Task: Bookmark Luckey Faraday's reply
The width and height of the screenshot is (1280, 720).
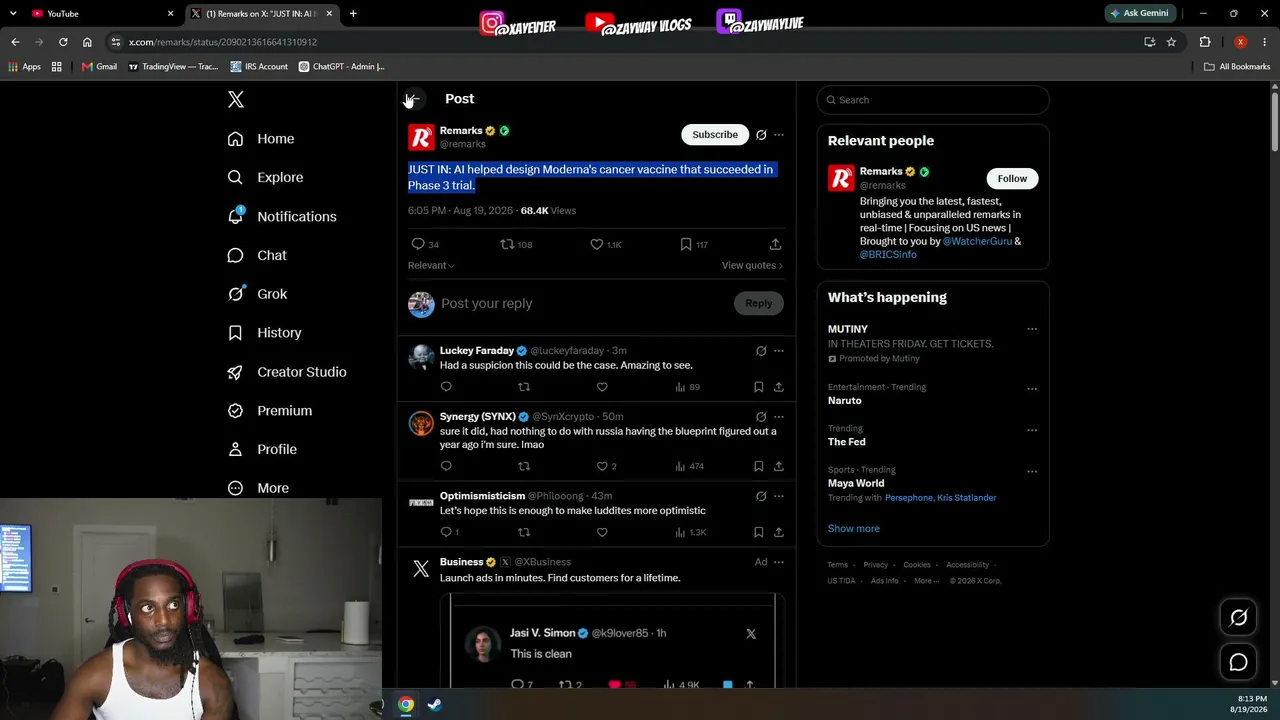Action: (x=759, y=387)
